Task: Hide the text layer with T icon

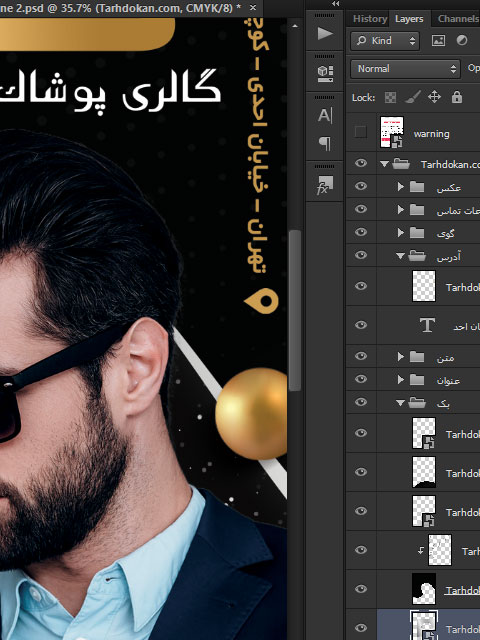Action: pos(361,325)
